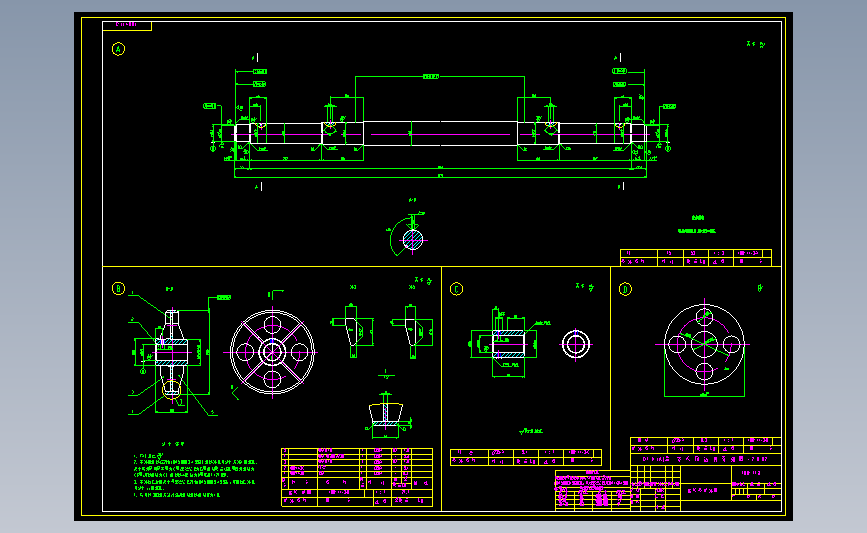Click the green technical notes paragraph in panel B
Viewport: 867px width, 533px height.
195,475
